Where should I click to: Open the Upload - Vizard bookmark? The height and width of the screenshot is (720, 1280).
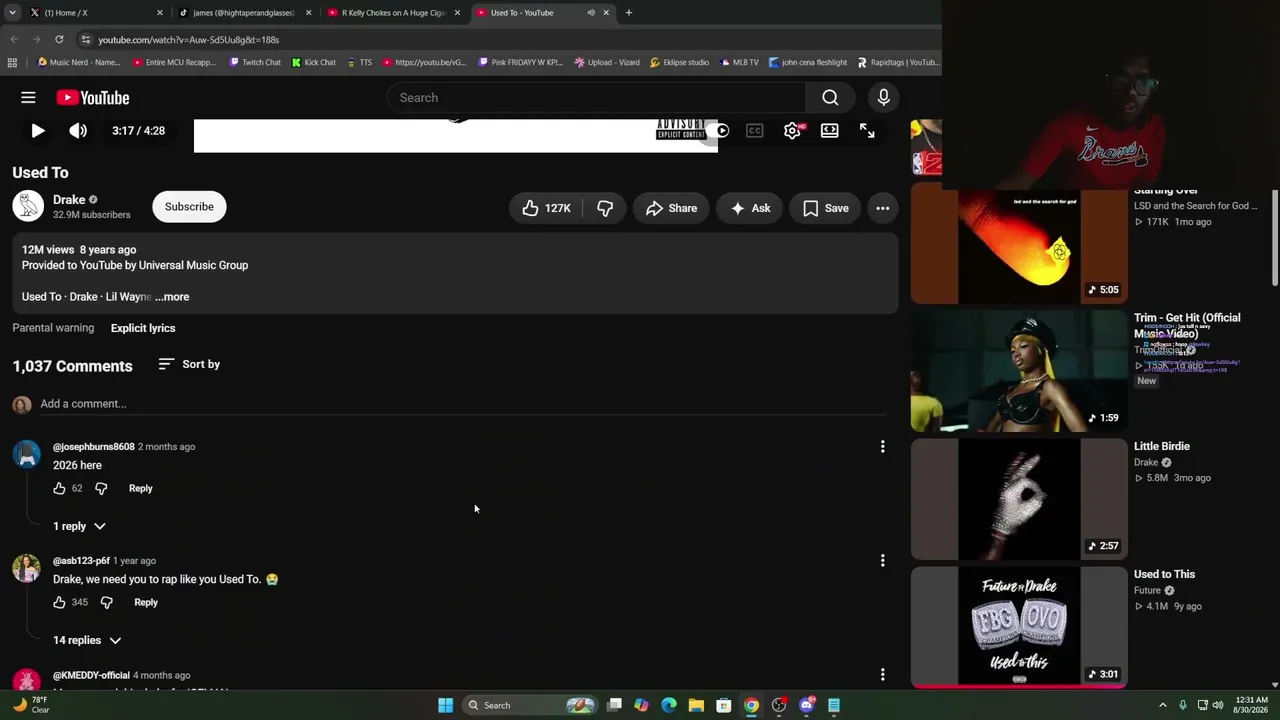point(607,62)
